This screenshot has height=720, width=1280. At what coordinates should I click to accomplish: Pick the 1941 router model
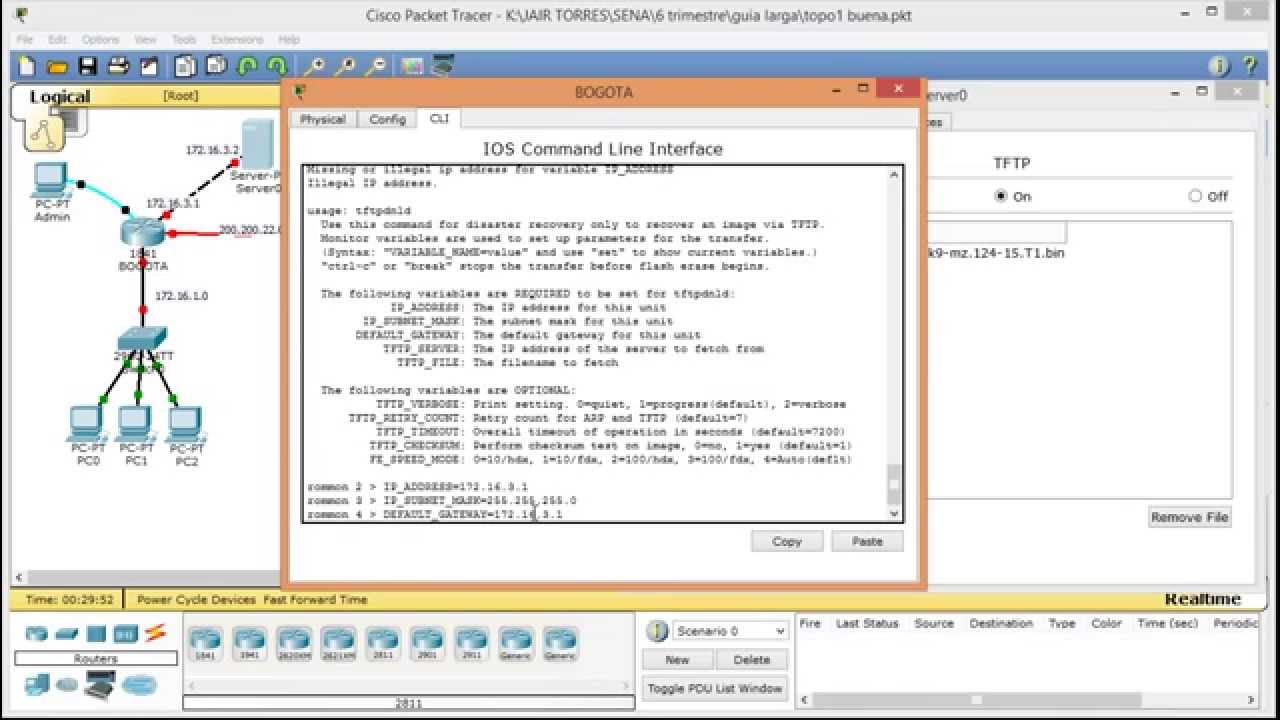pos(248,643)
